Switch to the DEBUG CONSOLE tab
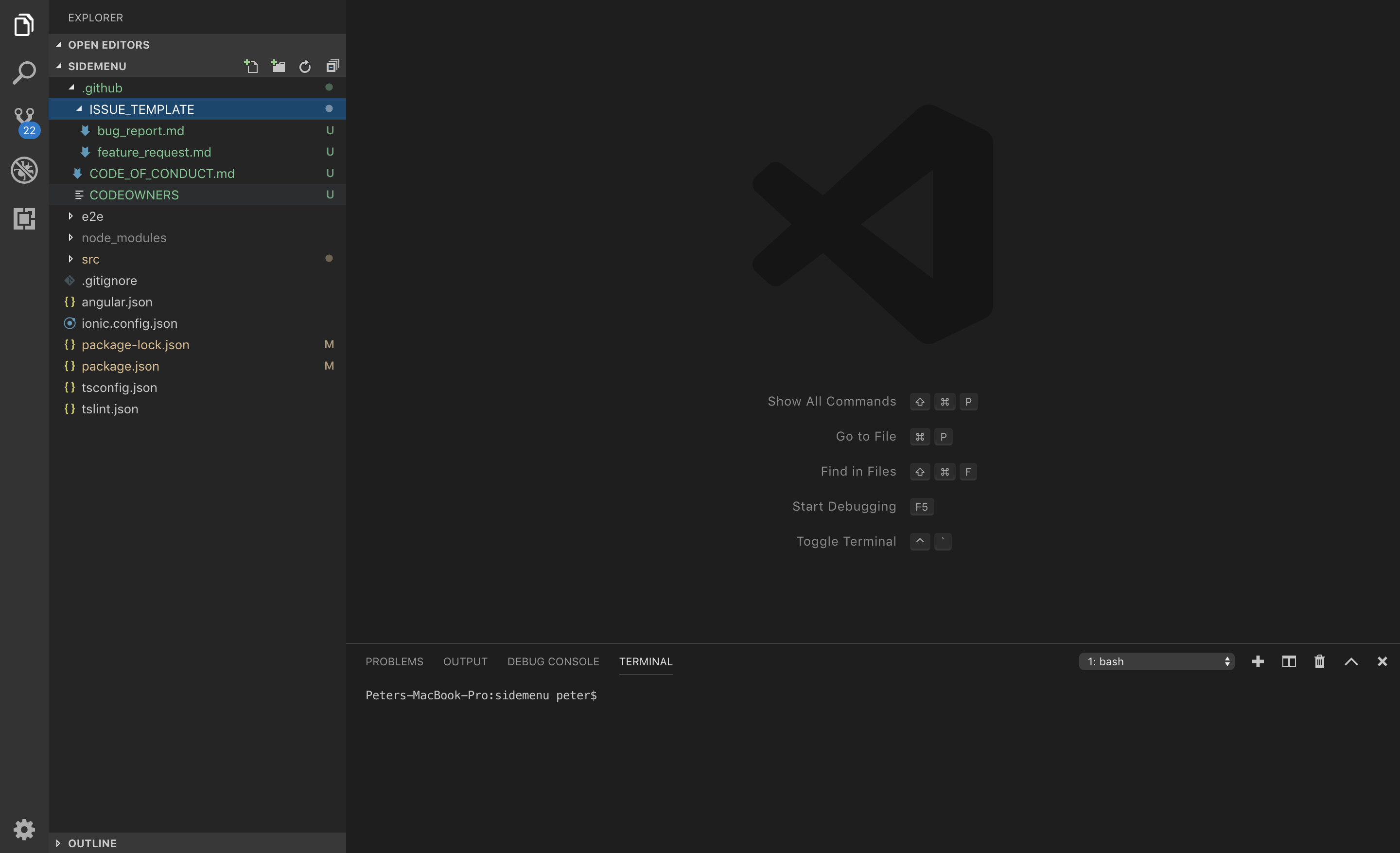 [553, 661]
